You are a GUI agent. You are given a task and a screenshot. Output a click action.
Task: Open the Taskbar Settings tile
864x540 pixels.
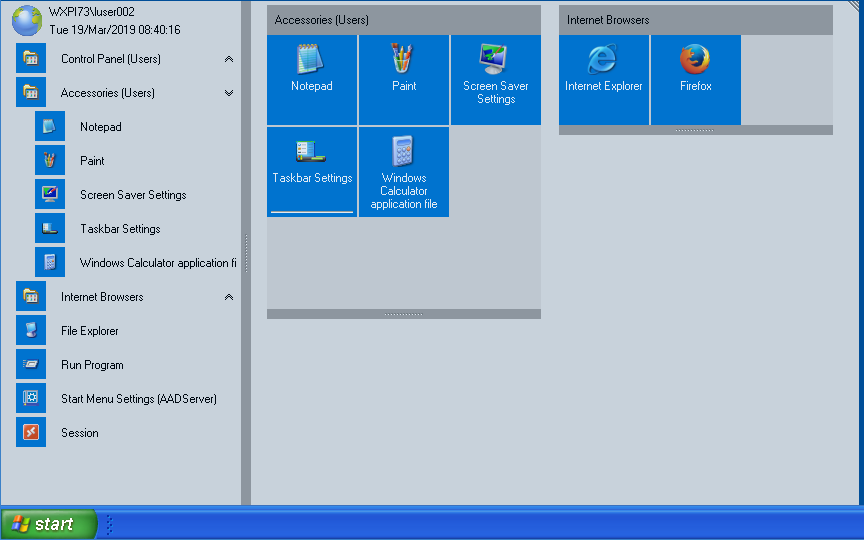pos(312,171)
